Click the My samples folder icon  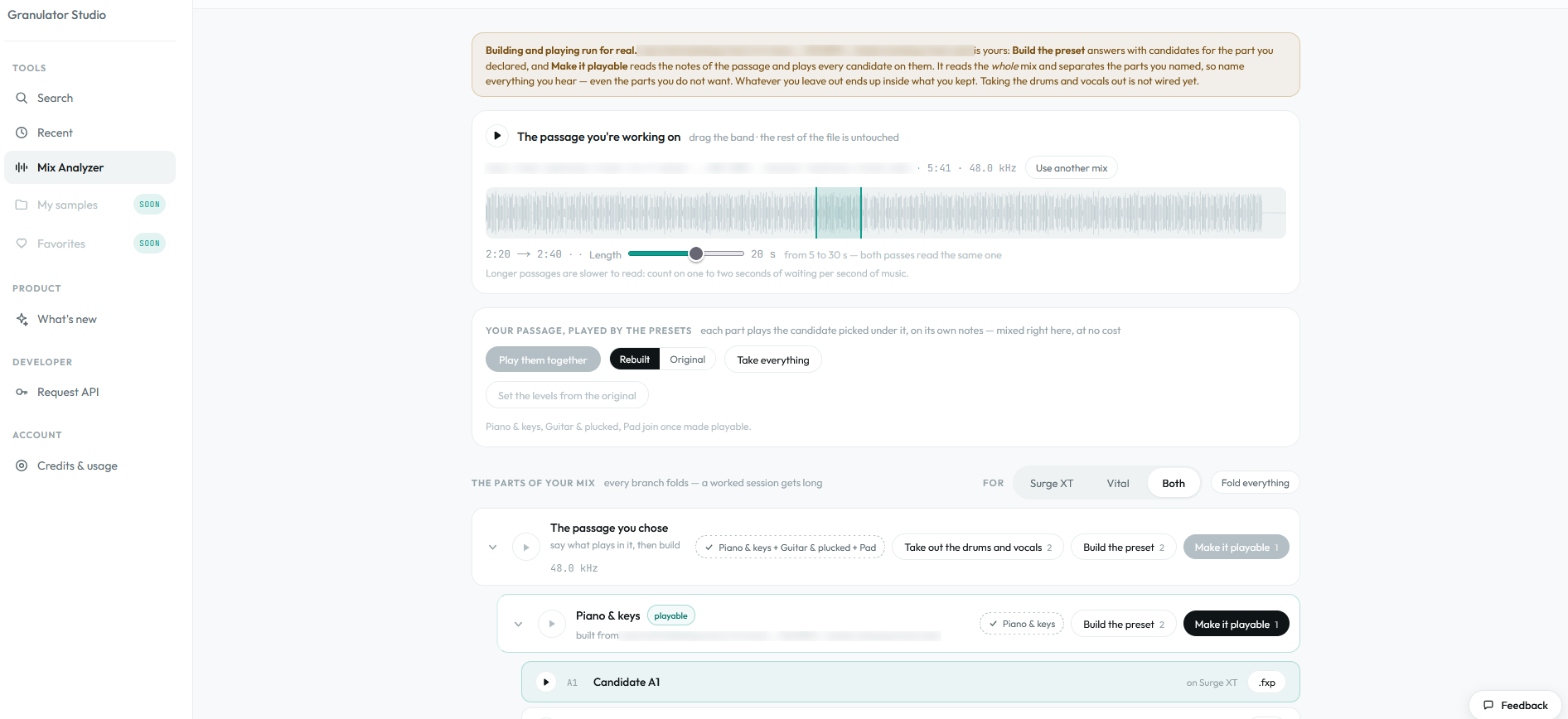(22, 205)
